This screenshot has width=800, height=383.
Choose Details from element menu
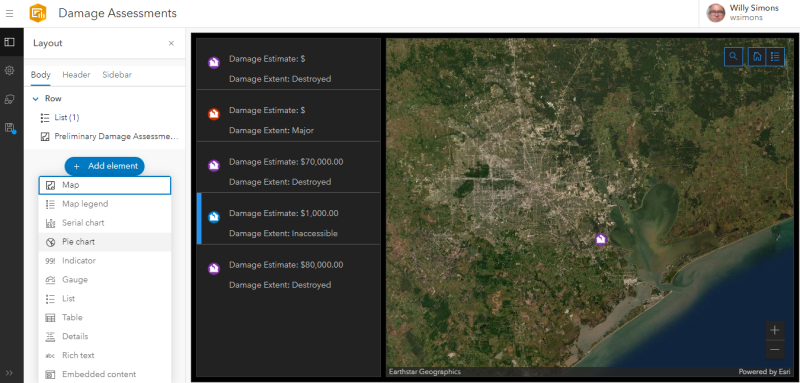(105, 336)
